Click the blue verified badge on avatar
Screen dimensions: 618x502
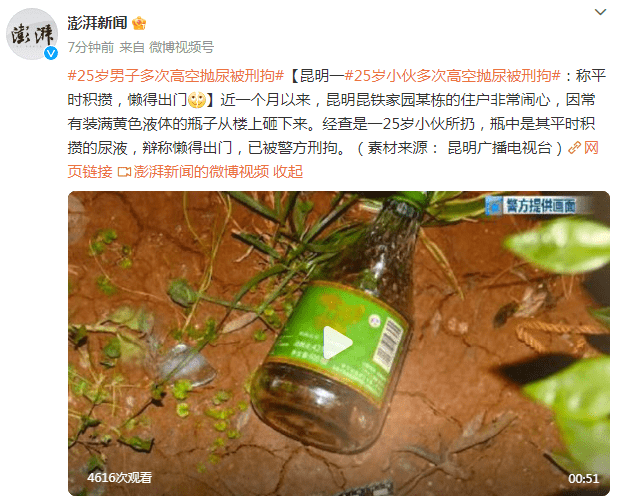pos(51,53)
